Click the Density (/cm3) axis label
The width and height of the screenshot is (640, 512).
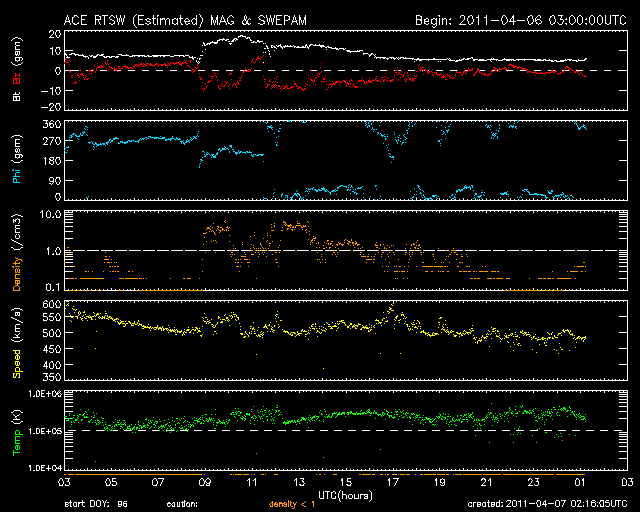pos(17,252)
